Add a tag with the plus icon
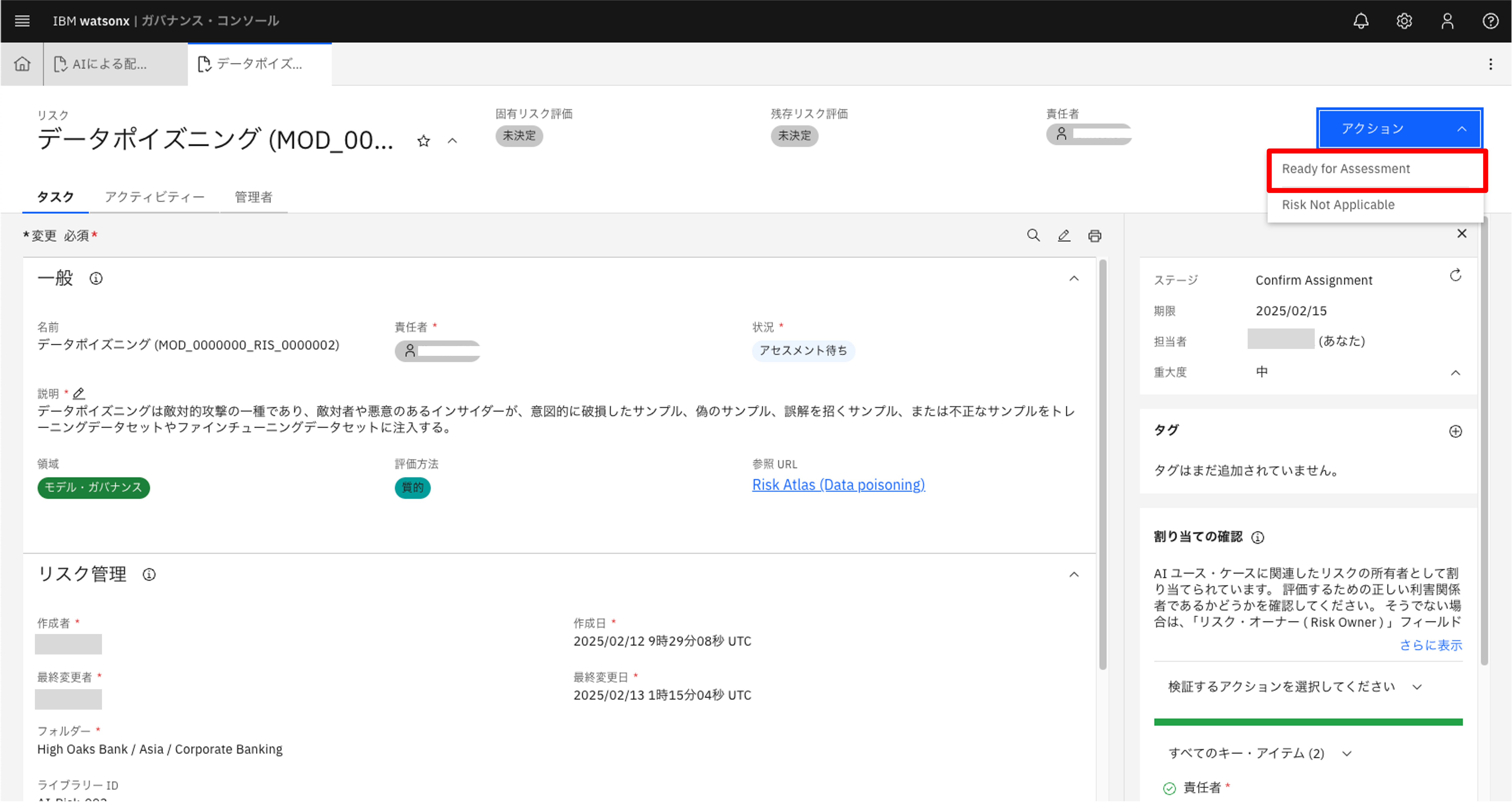The width and height of the screenshot is (1512, 802). pyautogui.click(x=1455, y=431)
